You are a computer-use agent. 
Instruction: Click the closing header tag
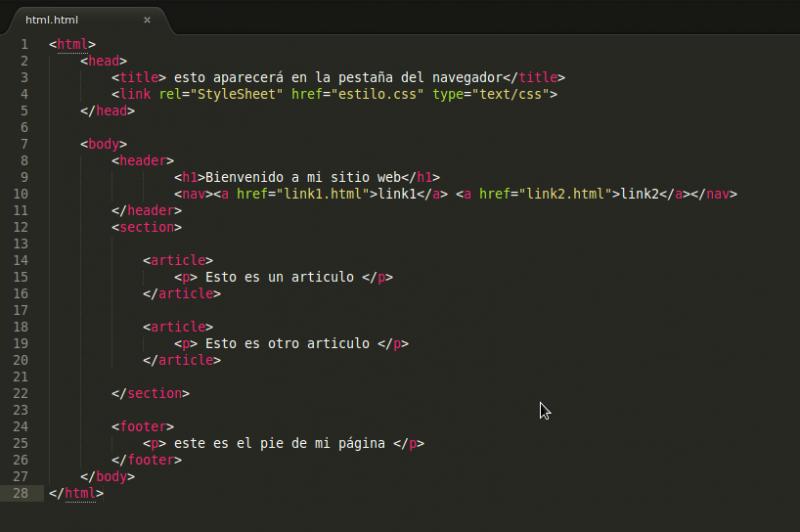point(147,210)
